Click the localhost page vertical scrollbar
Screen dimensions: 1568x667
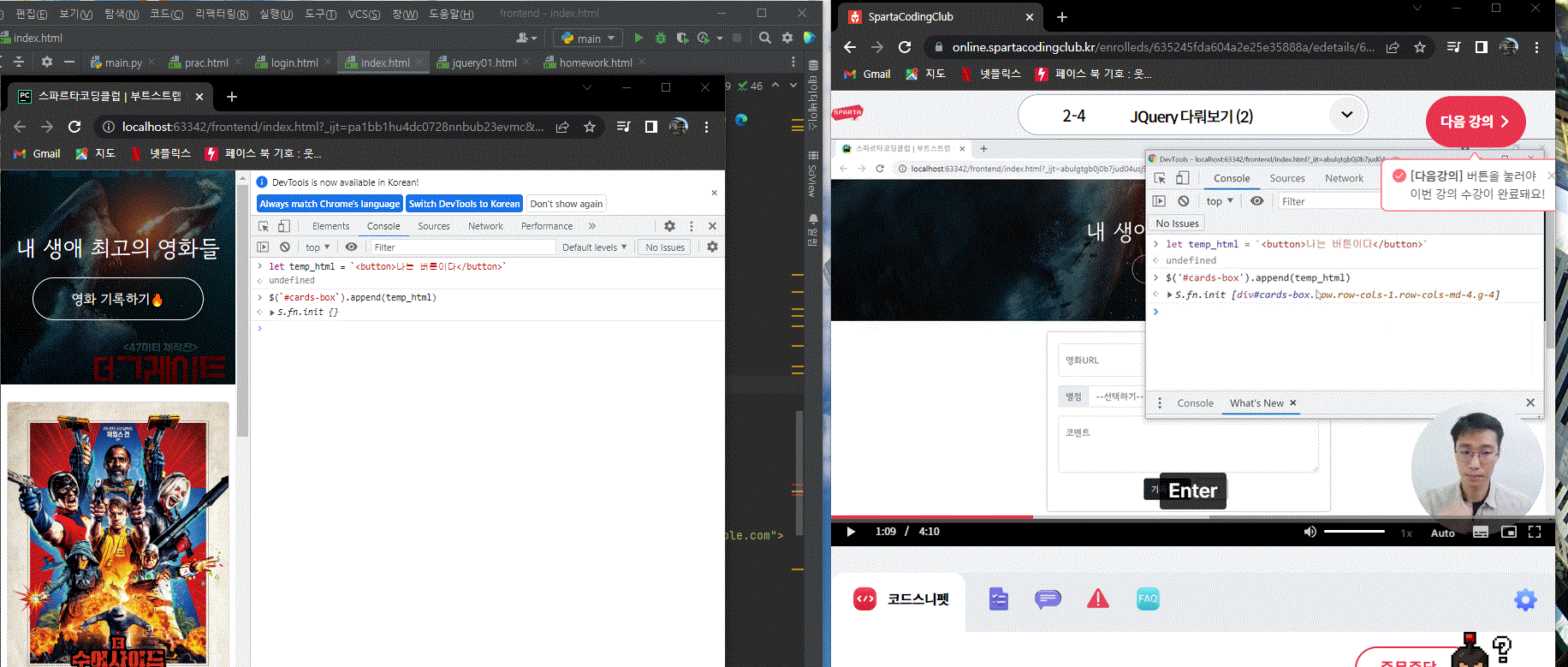pos(242,308)
